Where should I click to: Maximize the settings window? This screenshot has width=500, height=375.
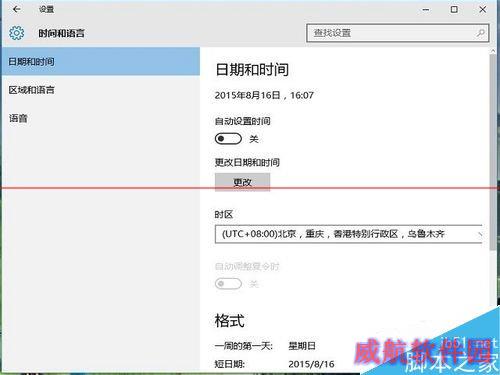tap(454, 9)
